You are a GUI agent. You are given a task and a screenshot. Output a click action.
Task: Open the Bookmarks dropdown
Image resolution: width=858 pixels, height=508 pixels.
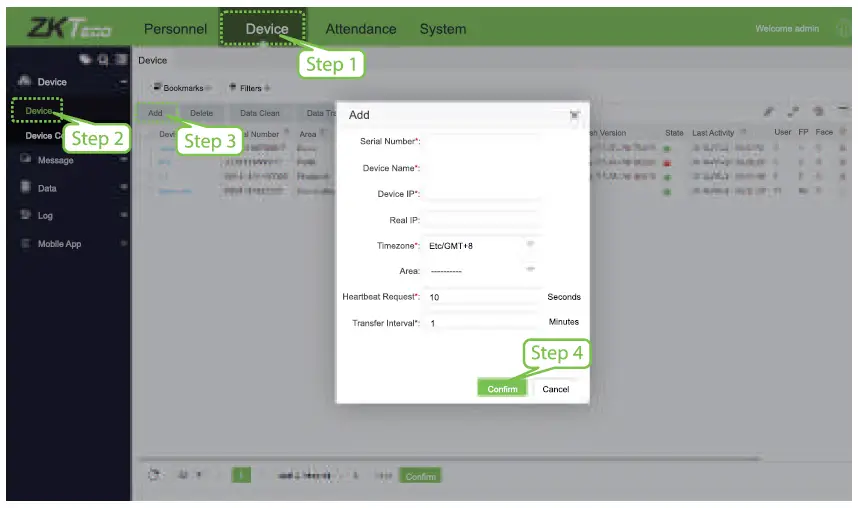(x=182, y=88)
